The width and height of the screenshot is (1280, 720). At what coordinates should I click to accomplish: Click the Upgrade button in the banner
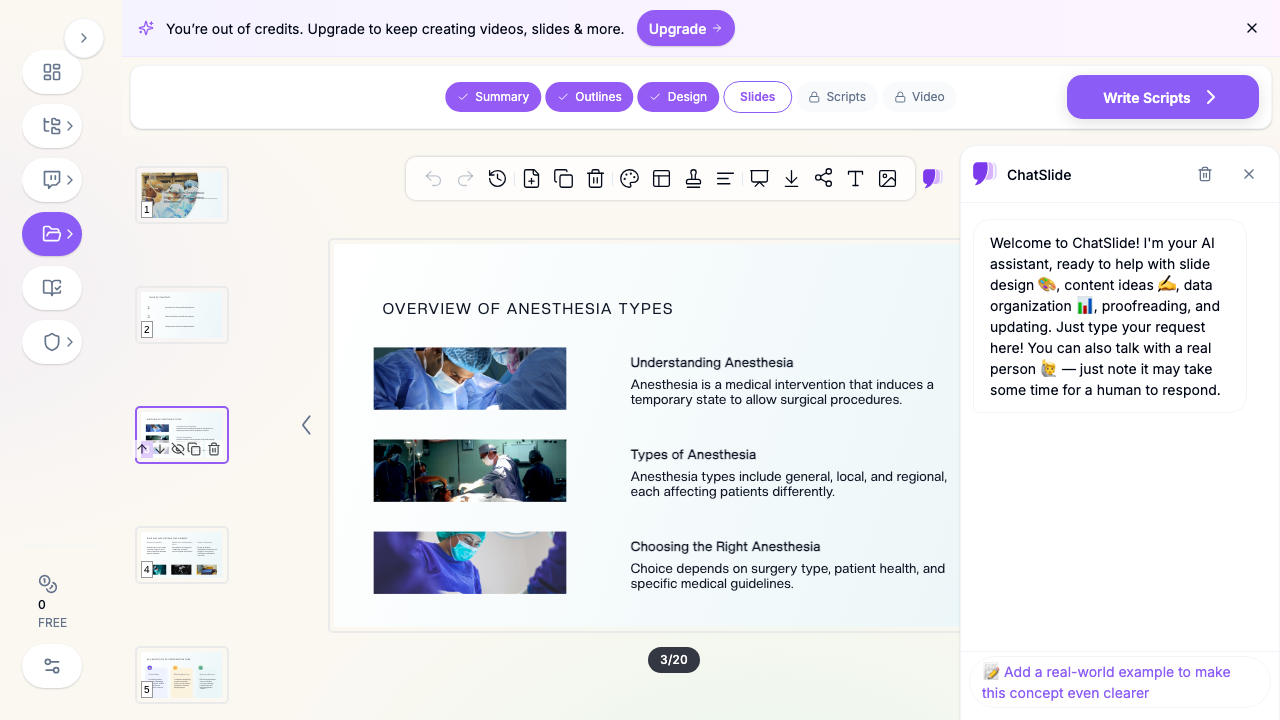(x=685, y=28)
